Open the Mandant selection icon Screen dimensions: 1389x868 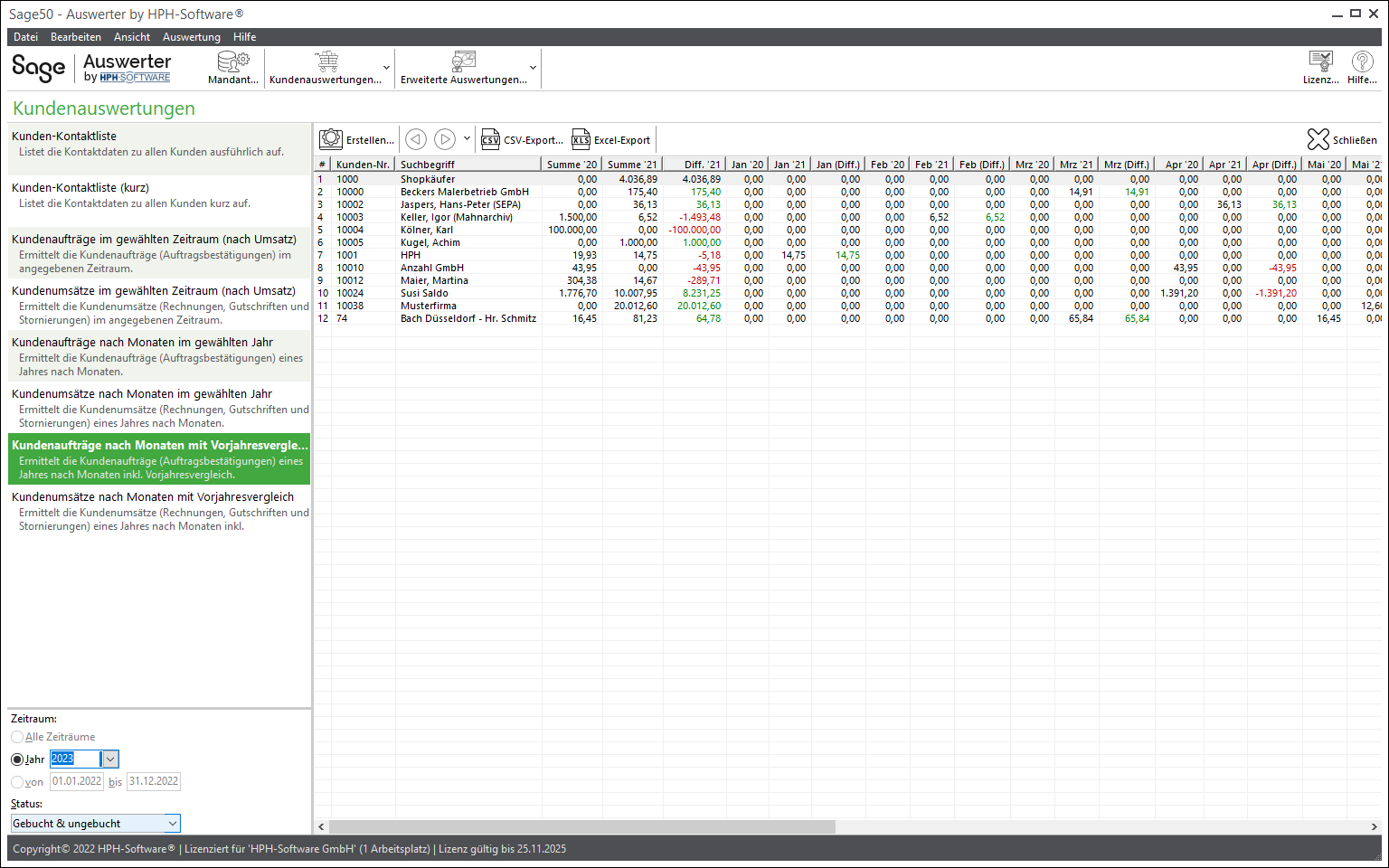(233, 61)
